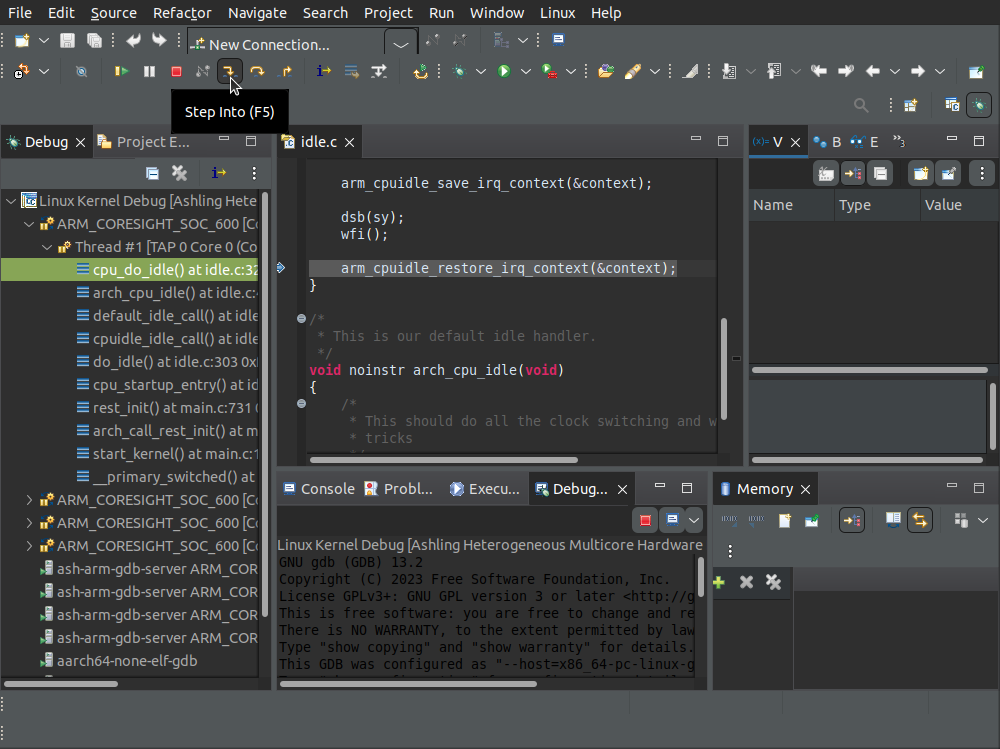Toggle the Memory view split pane button
1000x749 pixels.
pos(893,520)
